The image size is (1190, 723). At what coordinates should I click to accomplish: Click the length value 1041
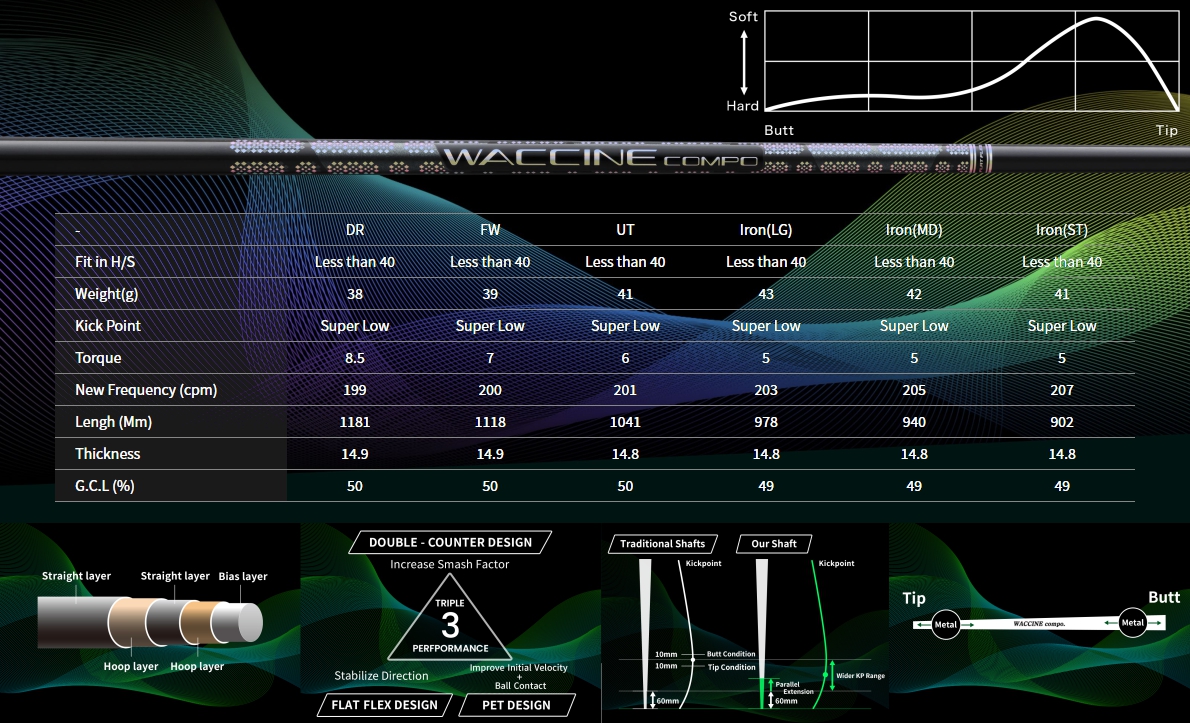point(625,422)
